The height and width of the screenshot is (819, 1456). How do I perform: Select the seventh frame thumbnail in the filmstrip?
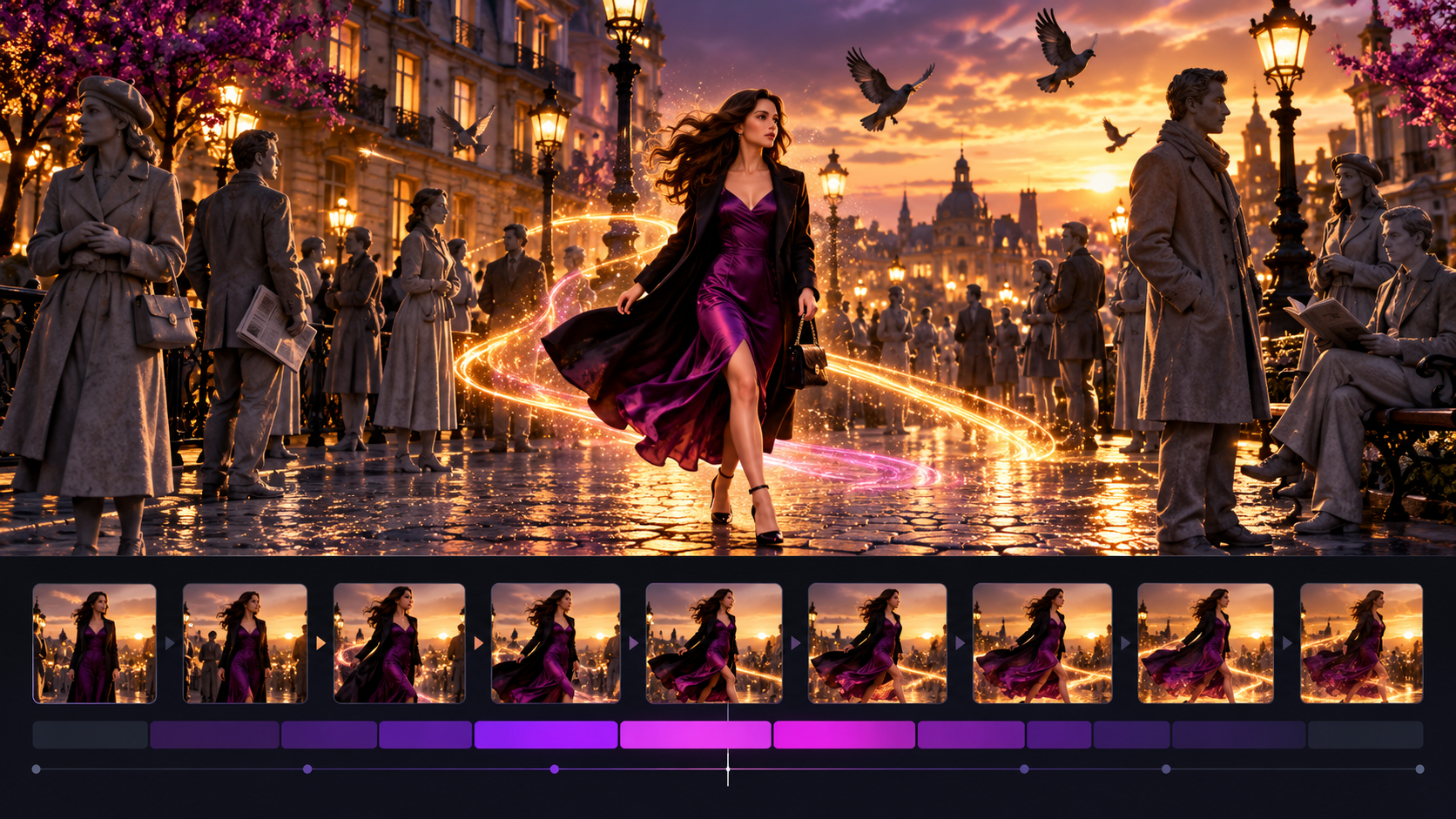[1042, 643]
